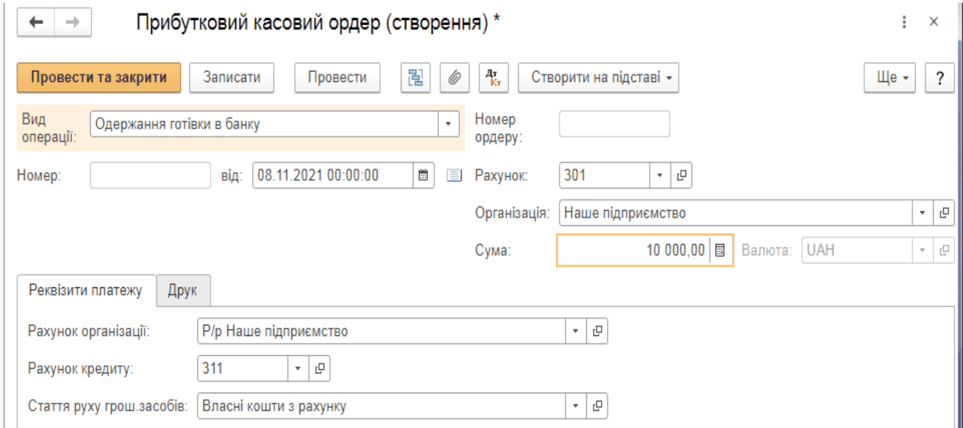The height and width of the screenshot is (428, 963).
Task: Click into the Номер input field
Action: [150, 176]
